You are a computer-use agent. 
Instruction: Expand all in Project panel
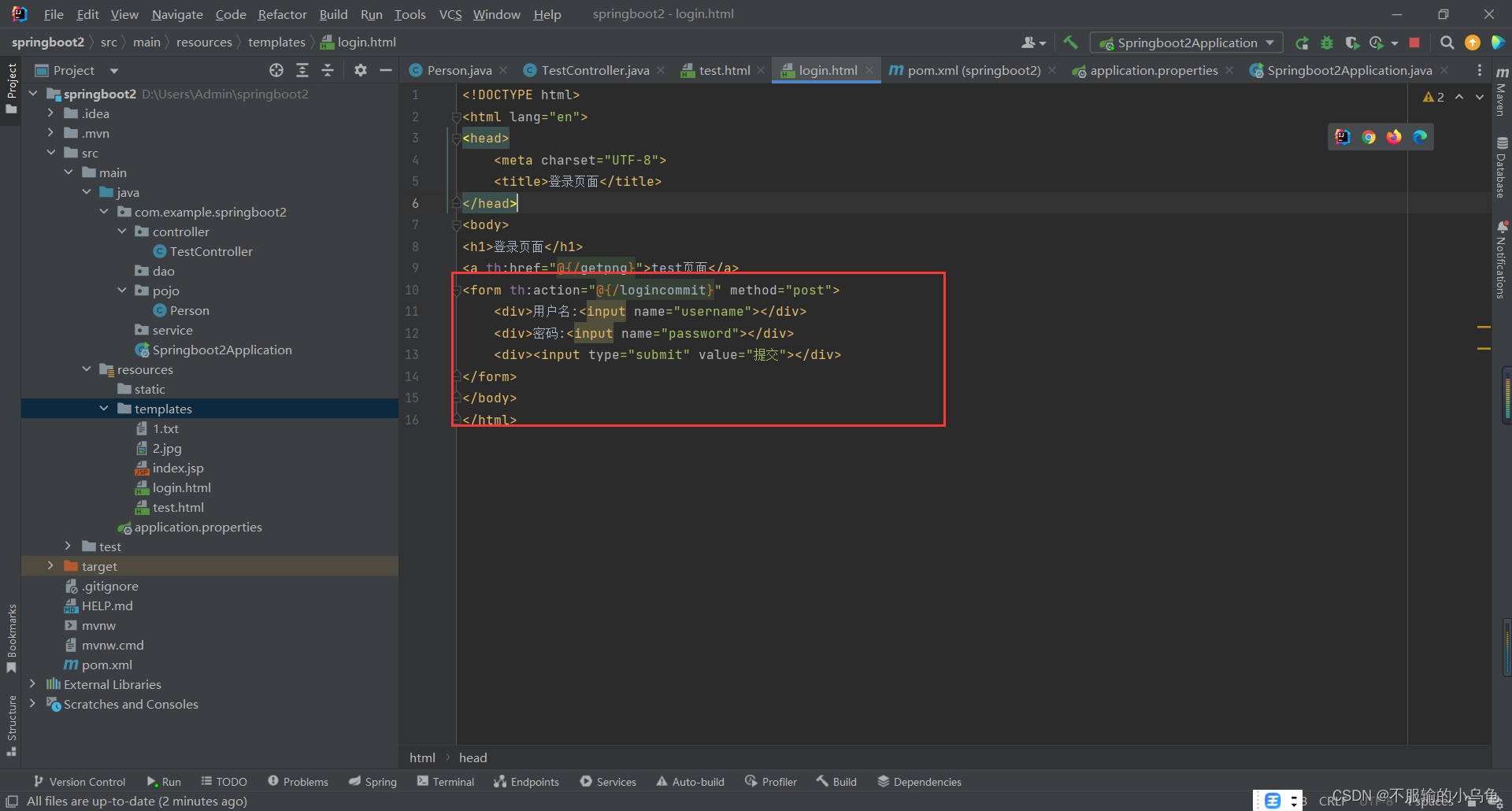(x=302, y=70)
